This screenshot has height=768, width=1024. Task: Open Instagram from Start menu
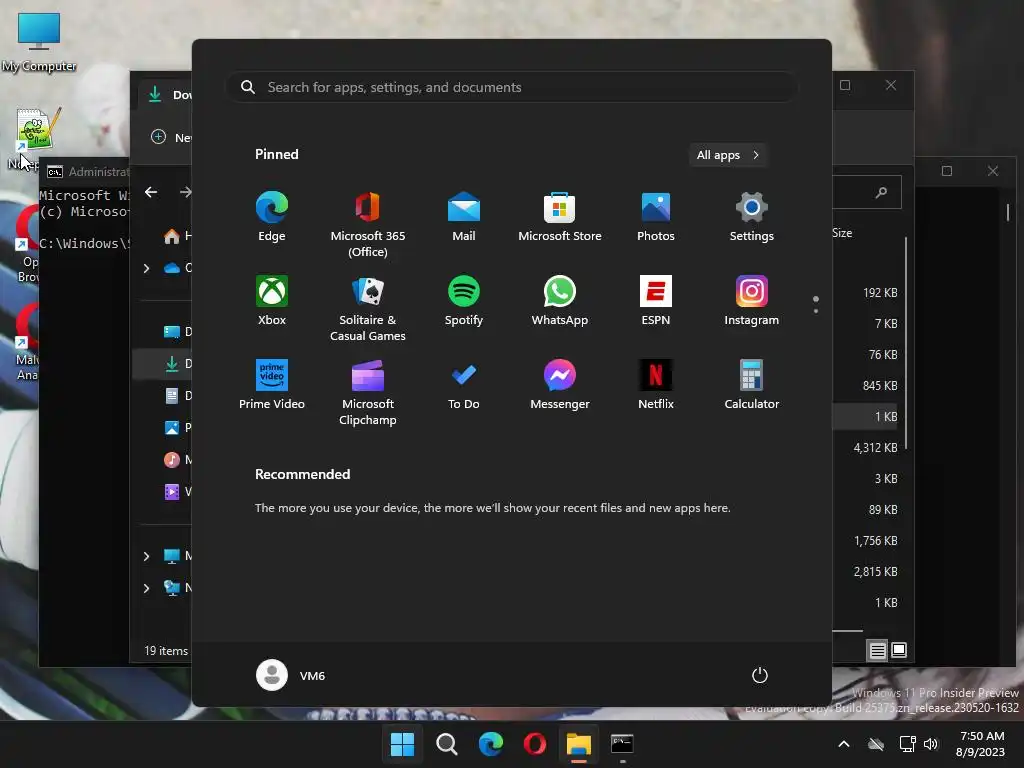(752, 300)
